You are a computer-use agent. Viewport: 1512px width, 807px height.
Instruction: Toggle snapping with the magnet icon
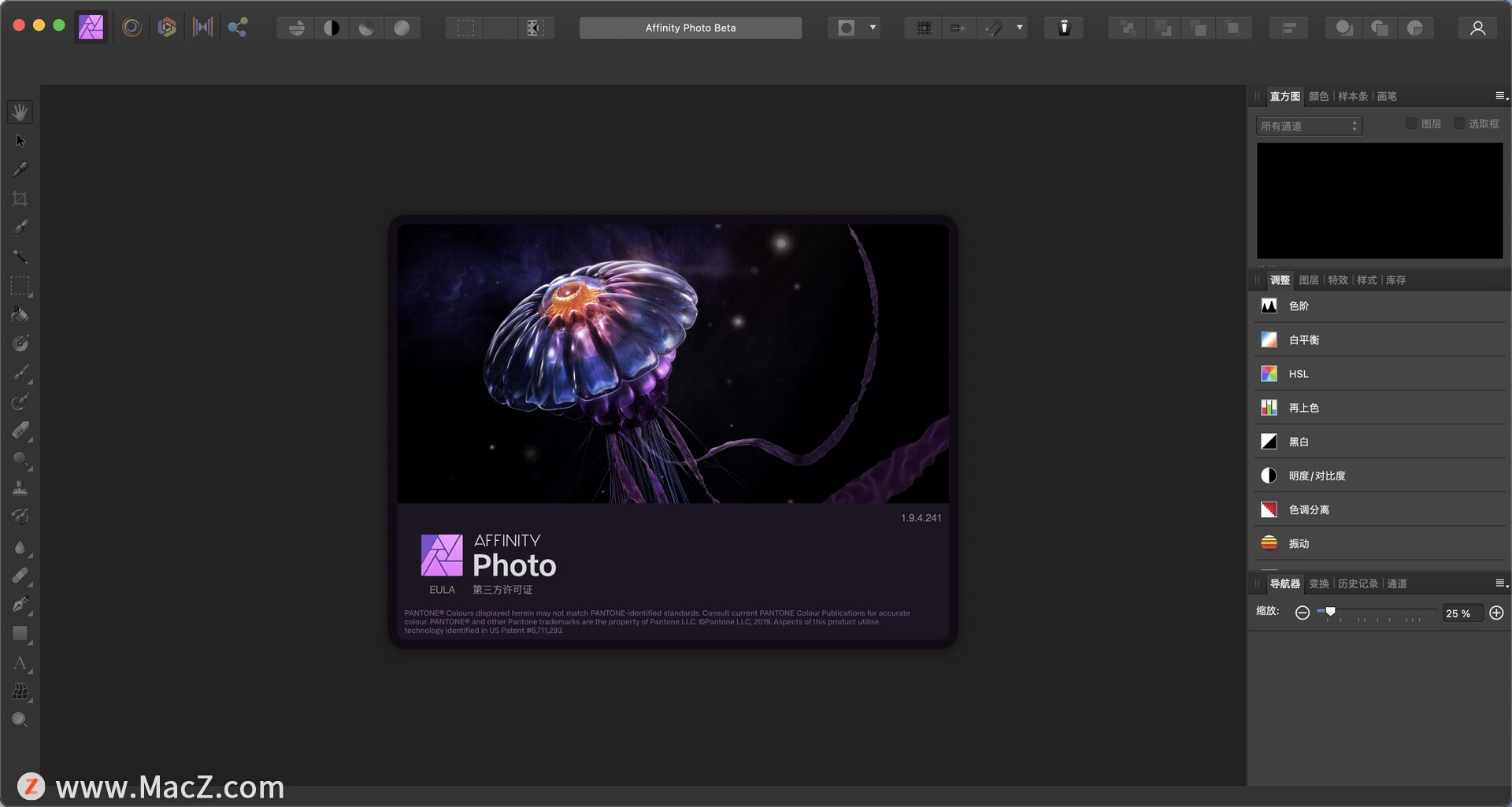(994, 28)
